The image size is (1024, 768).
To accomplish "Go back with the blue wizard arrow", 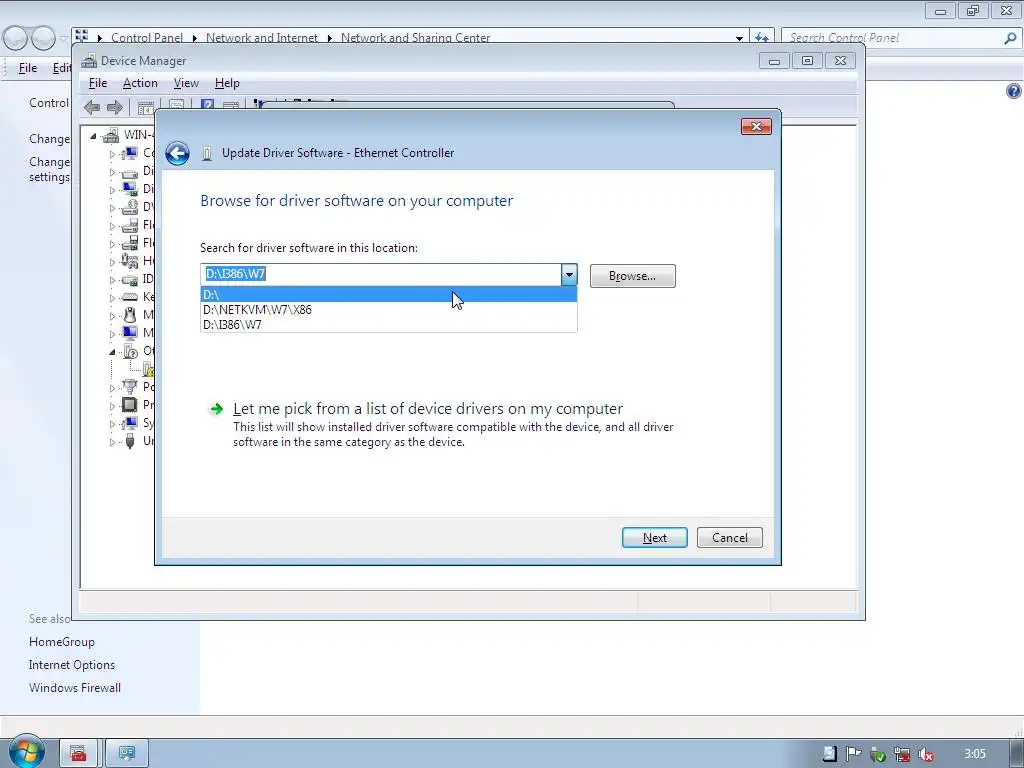I will click(x=177, y=153).
